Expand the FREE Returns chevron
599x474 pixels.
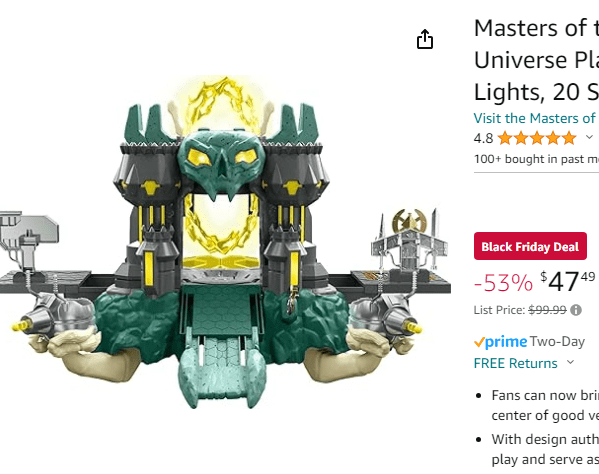point(570,362)
